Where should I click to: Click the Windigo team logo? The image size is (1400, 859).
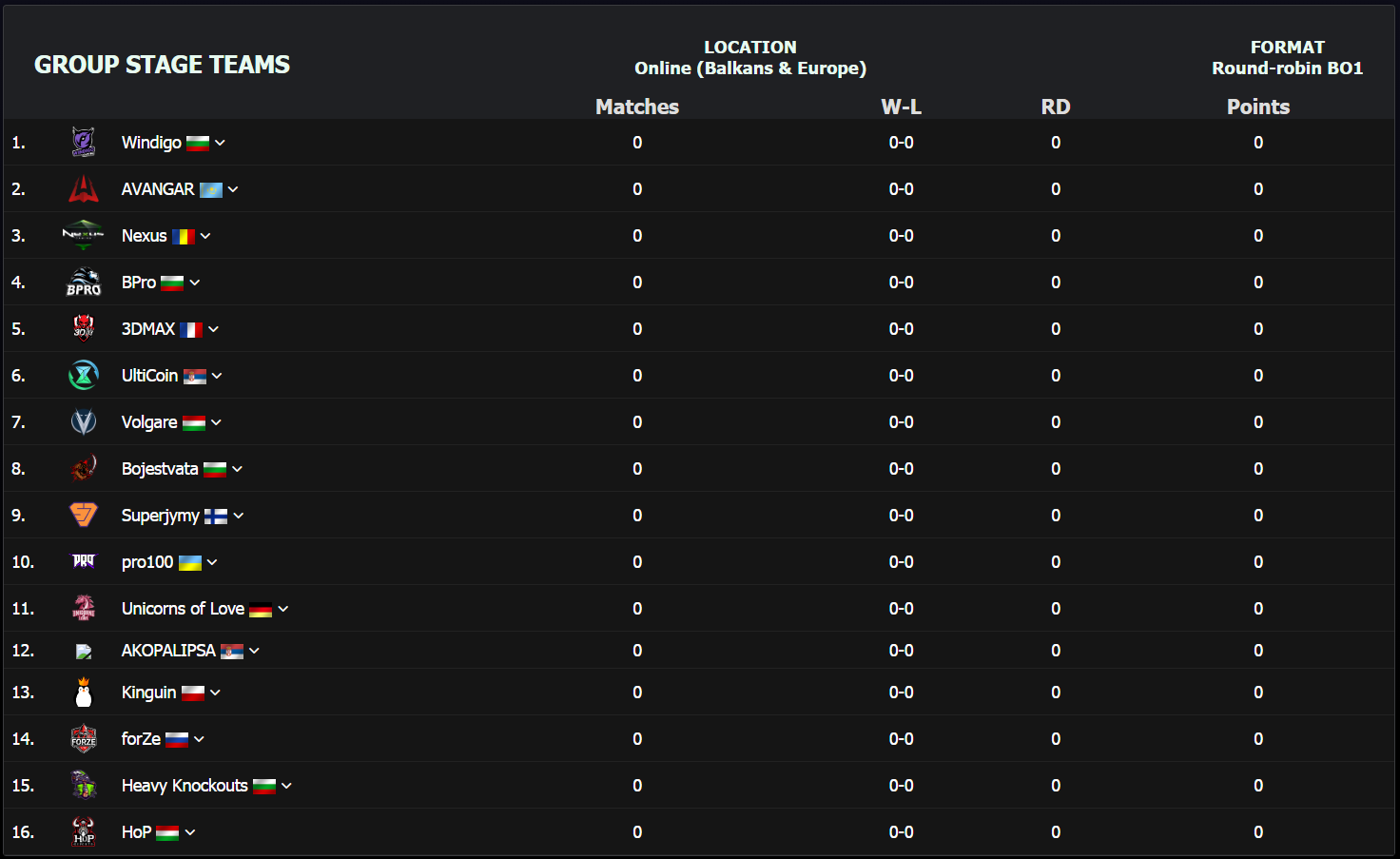84,142
